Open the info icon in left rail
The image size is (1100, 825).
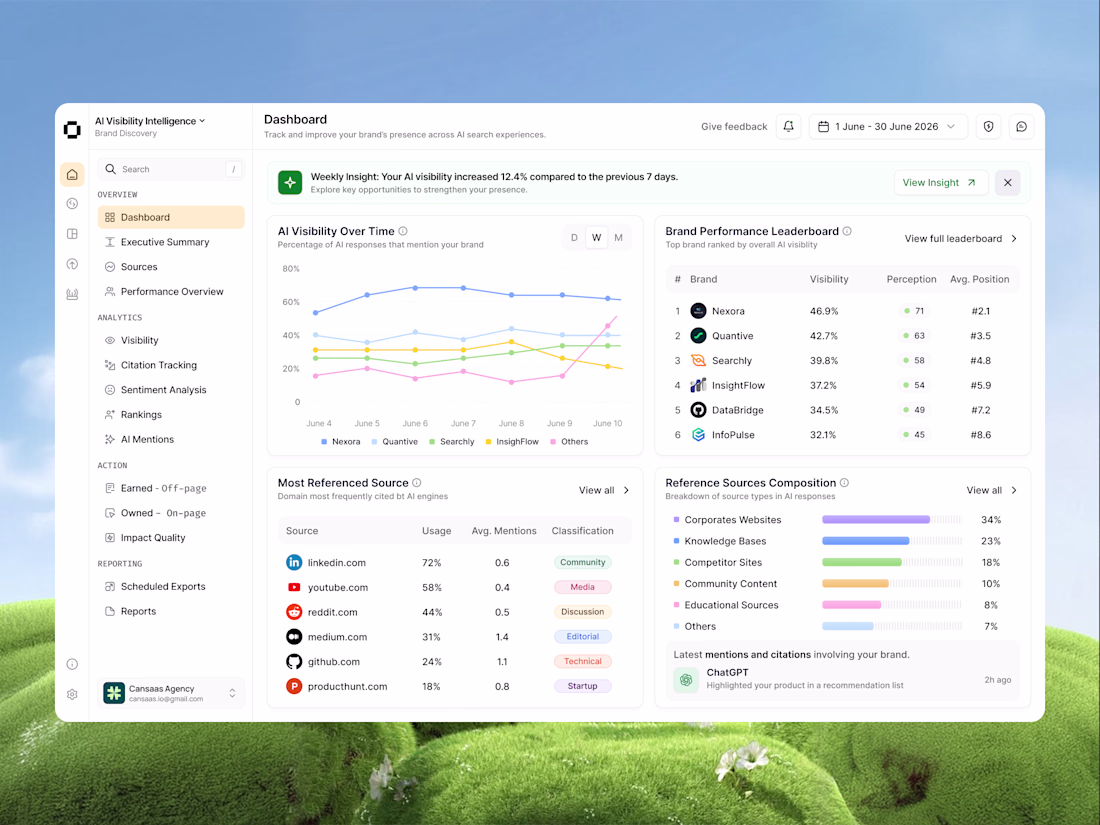(x=72, y=664)
